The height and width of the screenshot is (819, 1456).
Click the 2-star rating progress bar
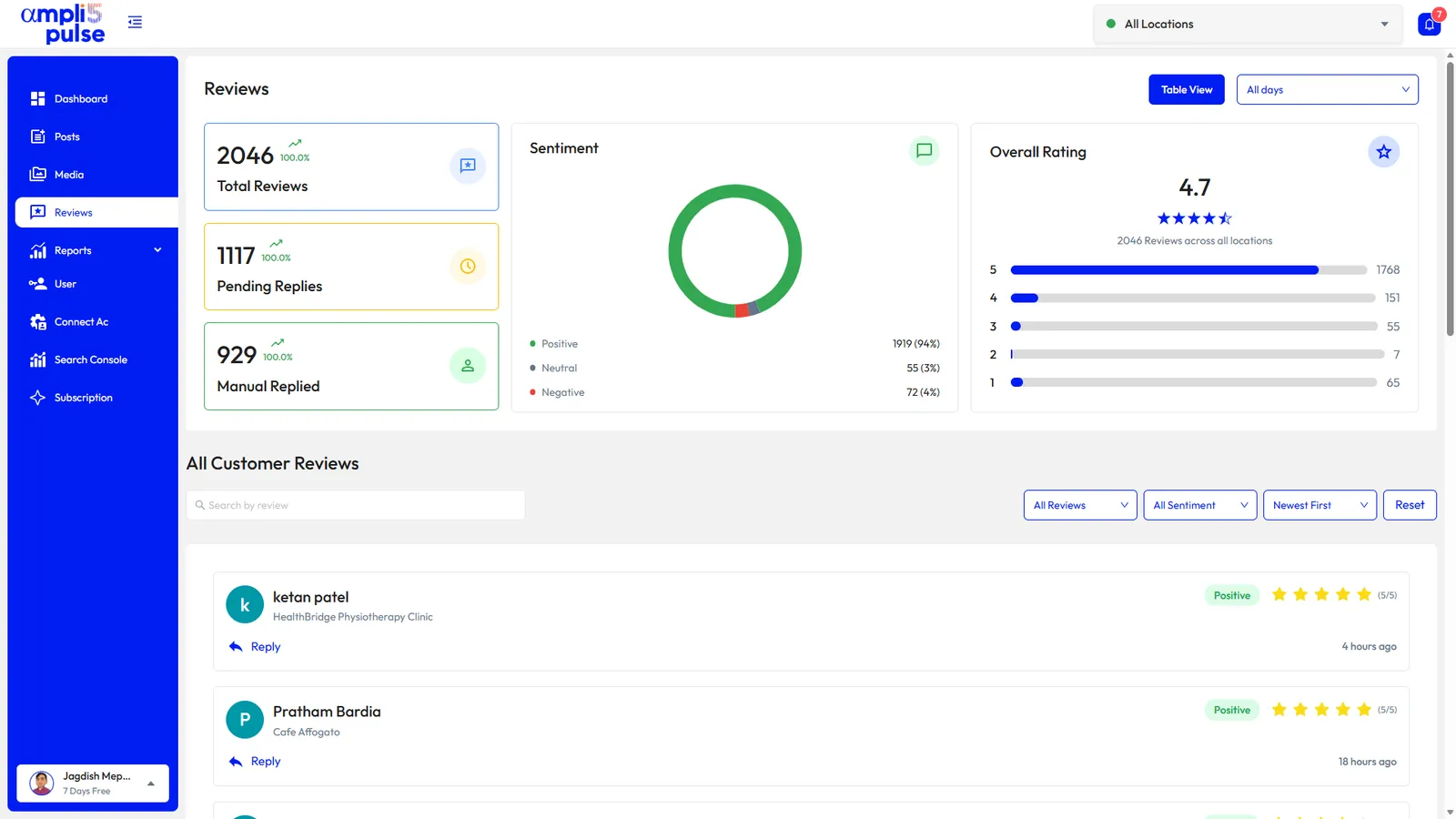1197,355
